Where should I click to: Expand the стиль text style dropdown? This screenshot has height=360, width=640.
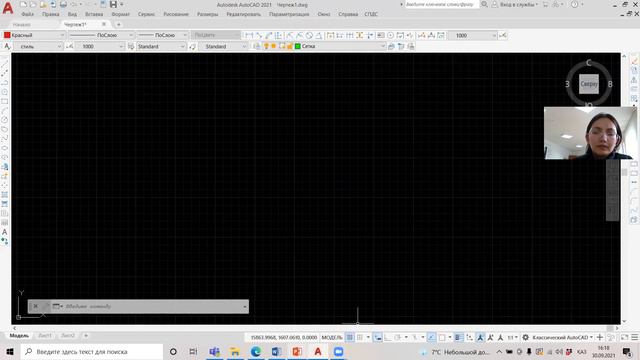(x=59, y=47)
